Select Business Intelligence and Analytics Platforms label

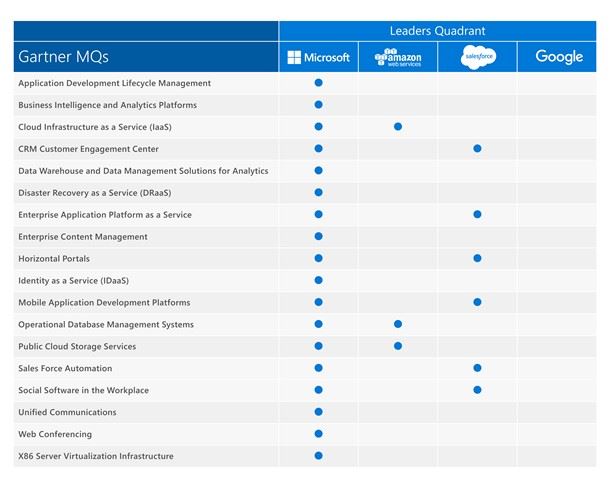(x=107, y=105)
